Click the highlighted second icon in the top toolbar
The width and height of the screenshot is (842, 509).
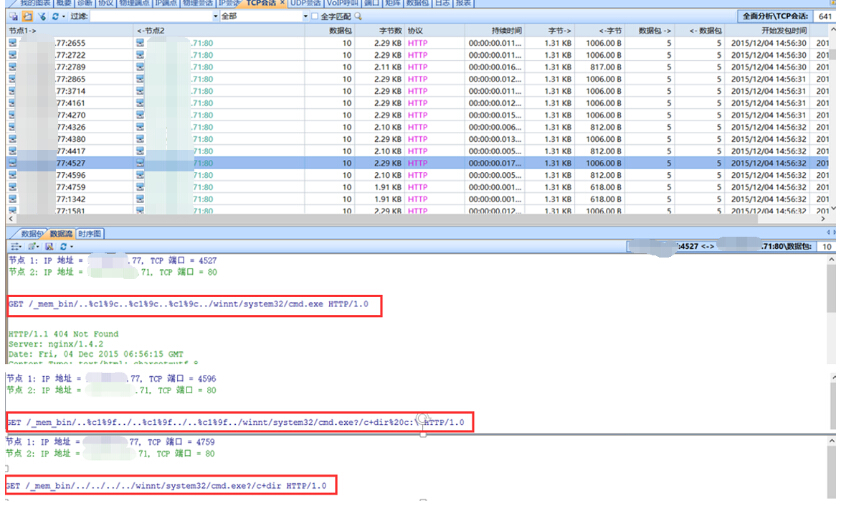[27, 17]
